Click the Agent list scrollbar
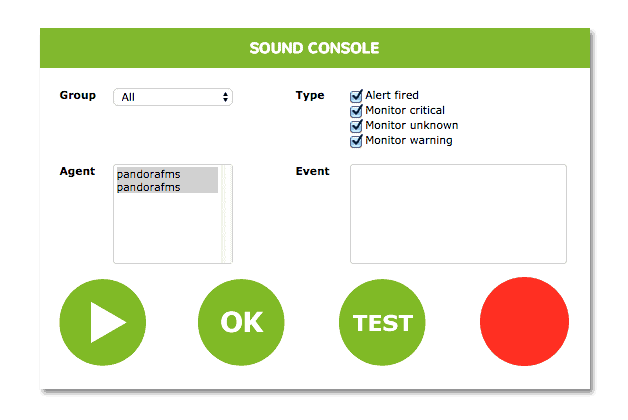Image resolution: width=628 pixels, height=420 pixels. (x=227, y=214)
